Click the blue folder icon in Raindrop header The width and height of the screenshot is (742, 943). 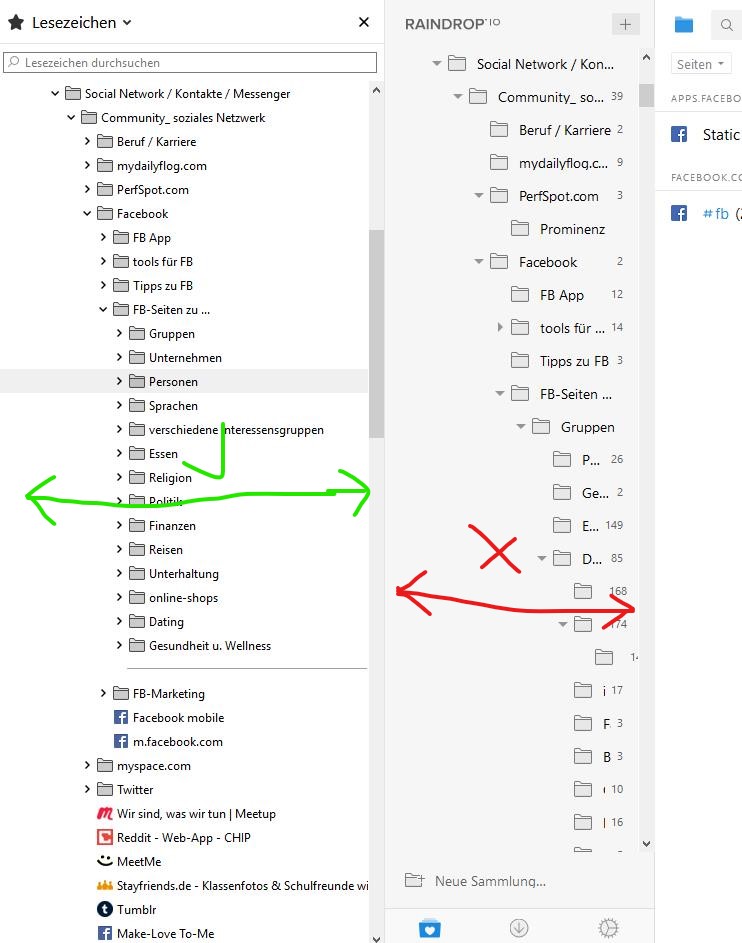pos(684,25)
